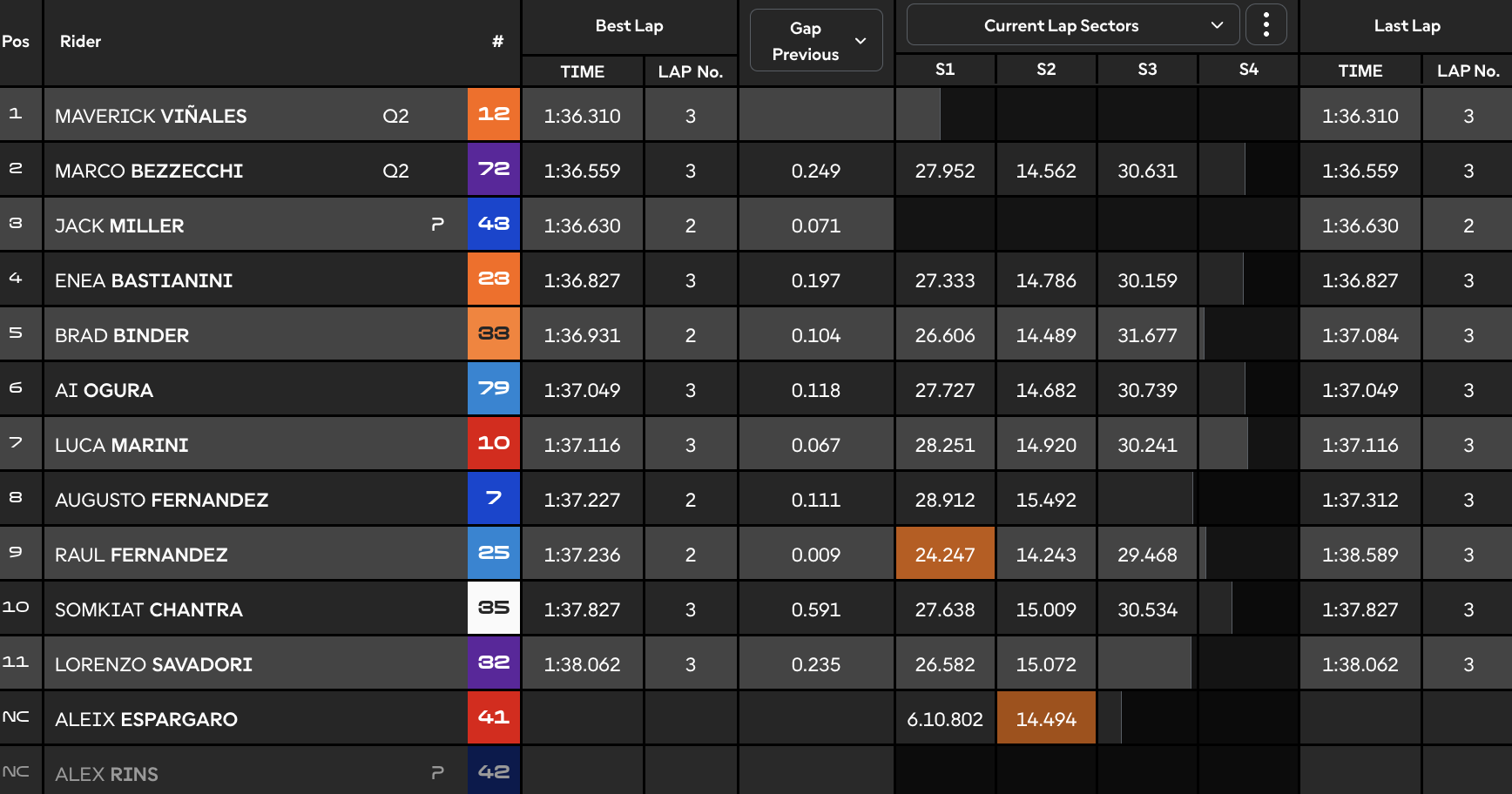Click Ai Ogura's number 79 badge

[x=494, y=388]
